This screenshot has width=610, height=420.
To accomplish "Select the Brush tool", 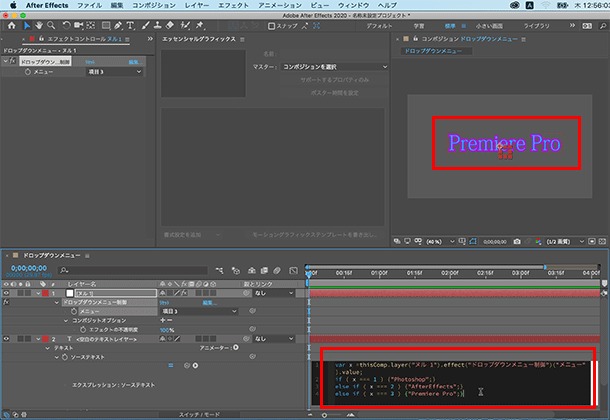I will click(145, 26).
